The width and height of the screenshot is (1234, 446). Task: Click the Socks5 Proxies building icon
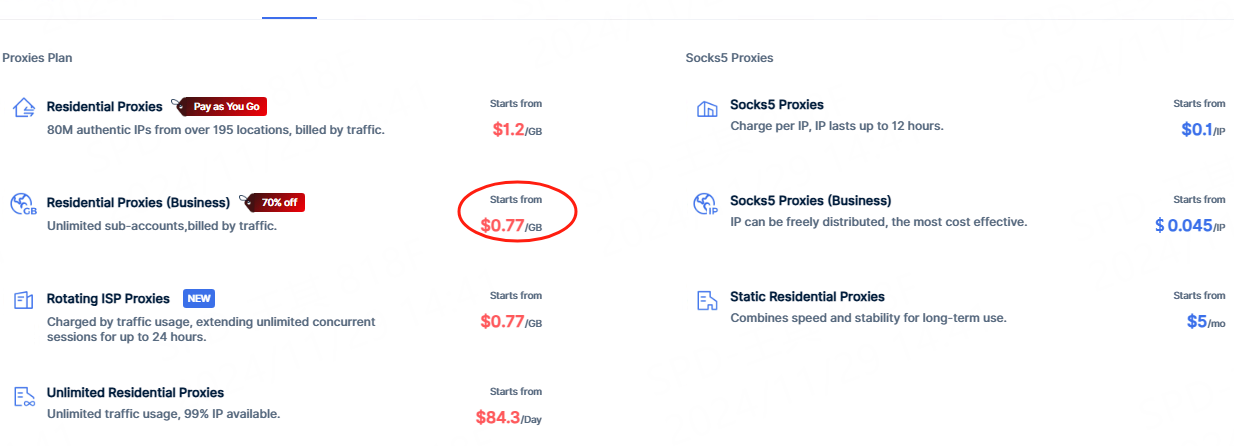(707, 108)
